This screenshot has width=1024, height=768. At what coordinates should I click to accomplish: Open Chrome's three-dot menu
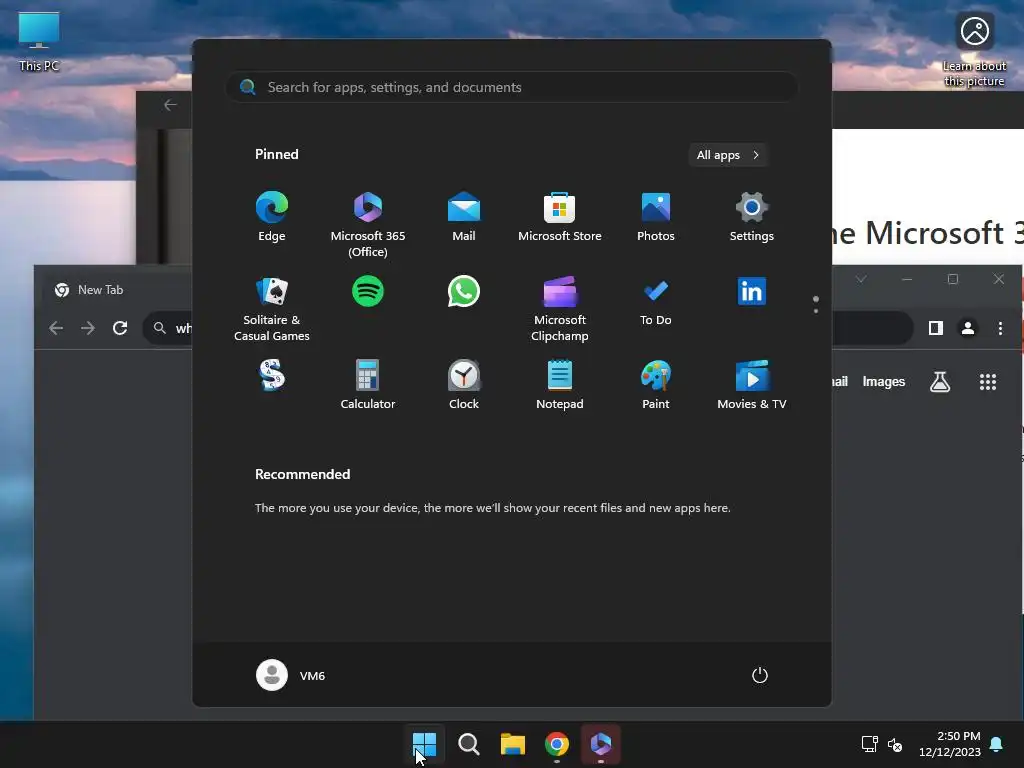tap(1000, 328)
